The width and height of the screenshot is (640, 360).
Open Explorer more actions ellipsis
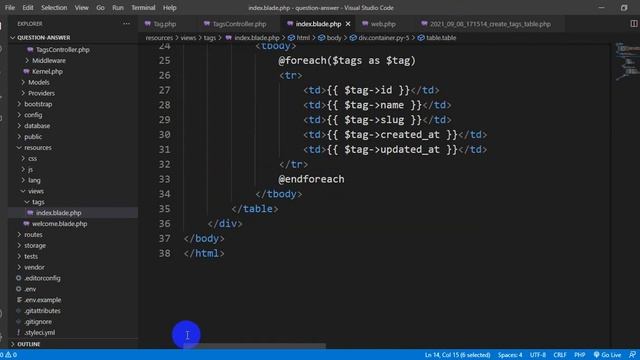pos(127,24)
